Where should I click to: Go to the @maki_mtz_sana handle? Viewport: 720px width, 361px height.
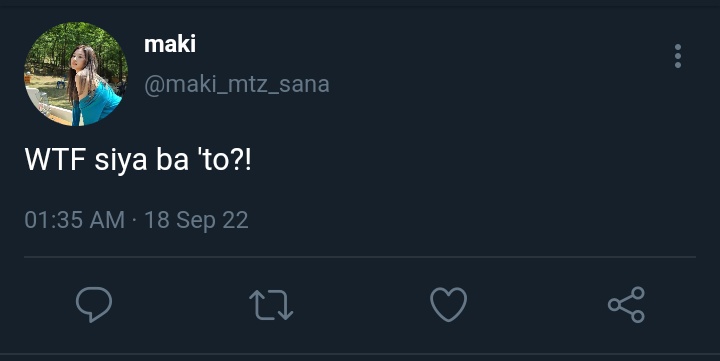tap(237, 85)
